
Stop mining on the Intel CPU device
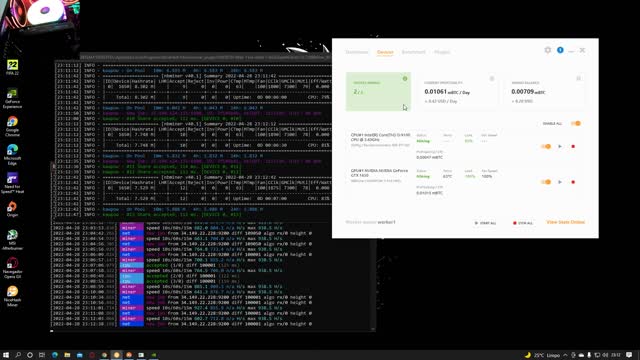click(x=573, y=146)
